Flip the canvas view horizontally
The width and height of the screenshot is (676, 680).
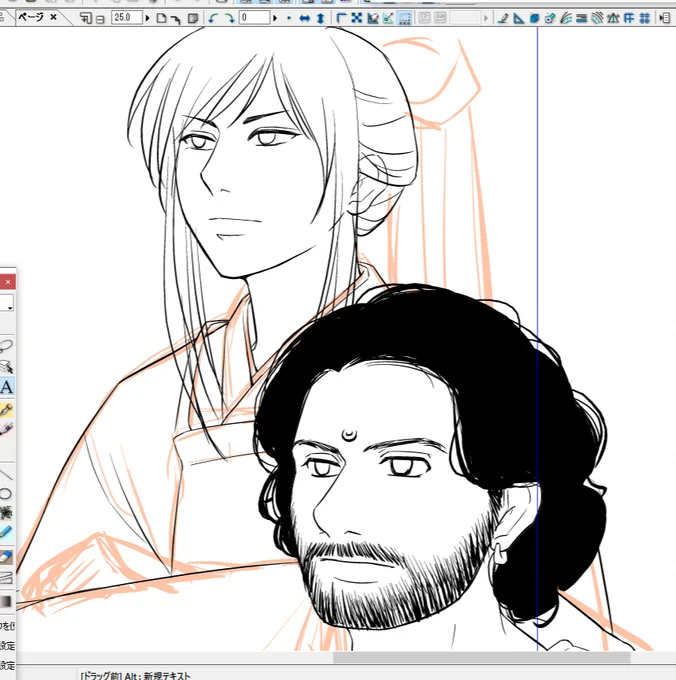tap(305, 18)
